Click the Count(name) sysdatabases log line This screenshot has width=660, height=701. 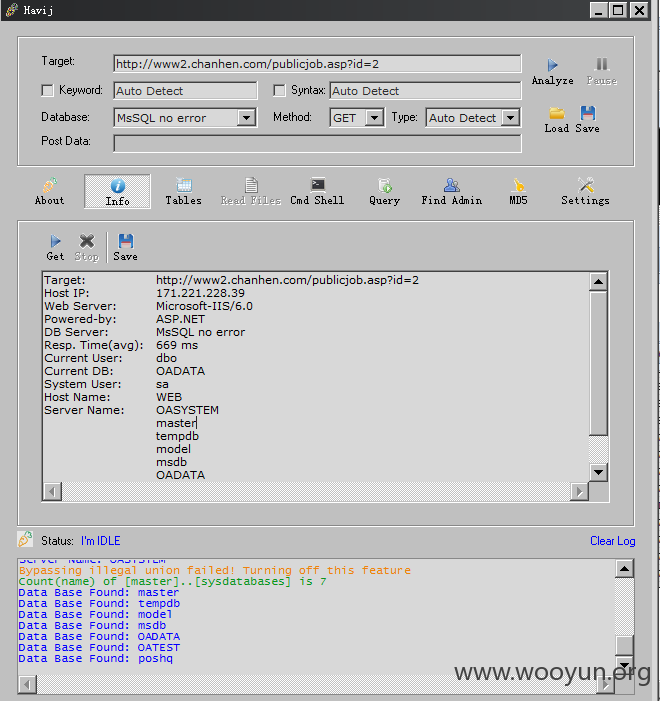click(173, 581)
